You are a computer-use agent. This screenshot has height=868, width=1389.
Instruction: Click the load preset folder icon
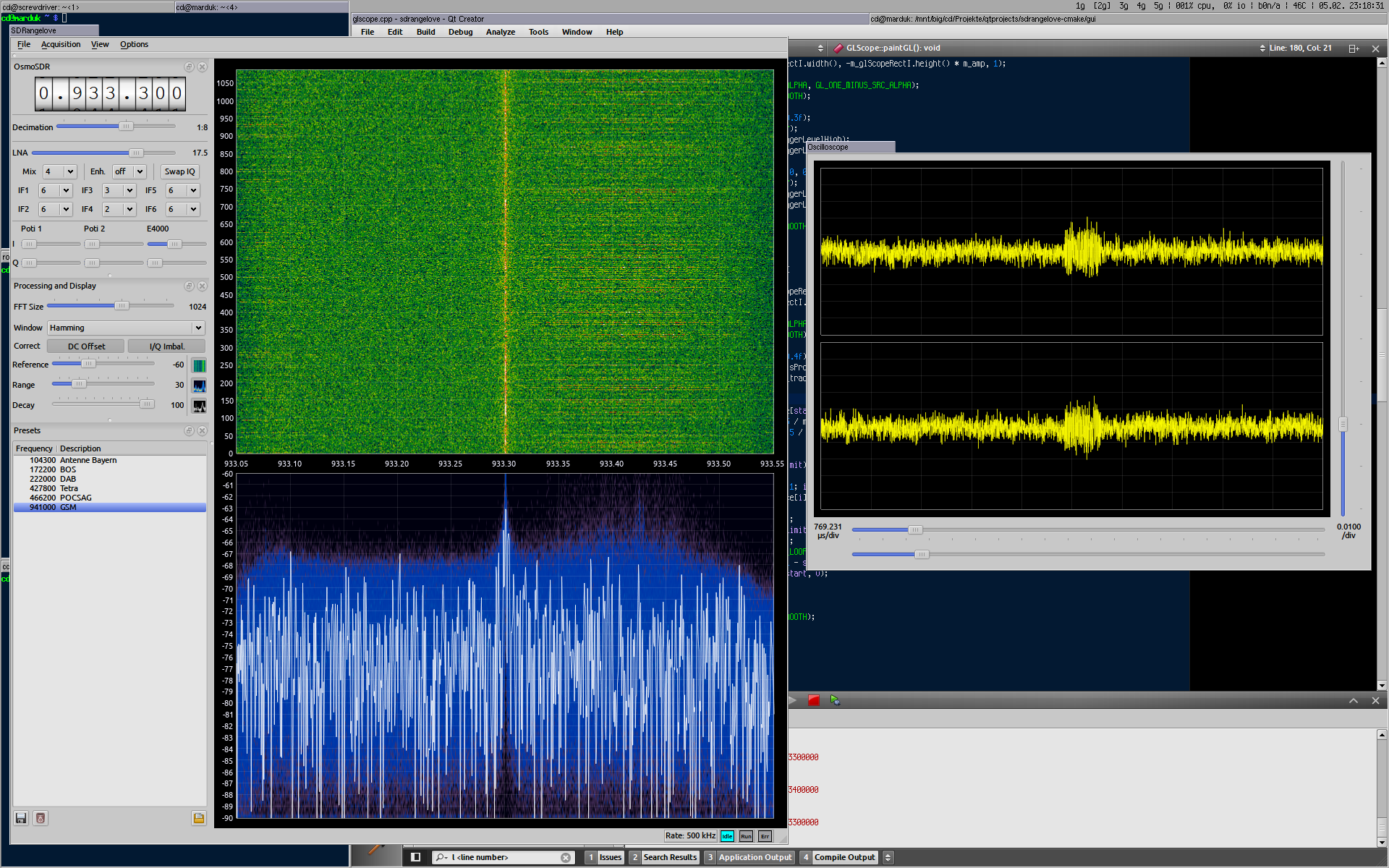[199, 818]
